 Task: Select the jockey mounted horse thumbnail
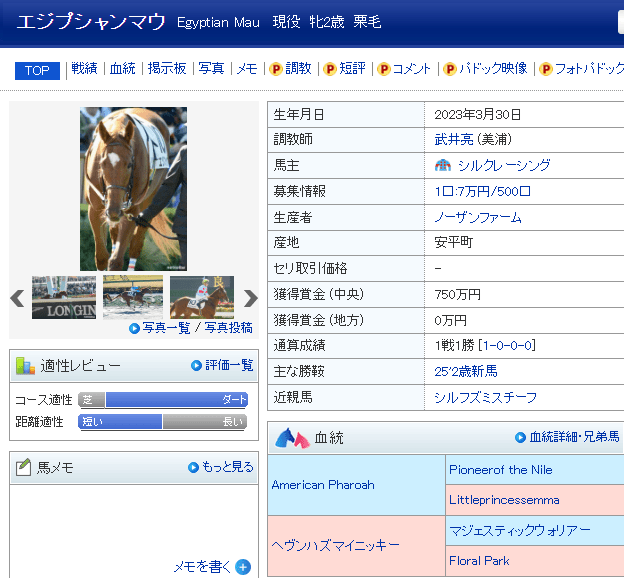[x=202, y=297]
